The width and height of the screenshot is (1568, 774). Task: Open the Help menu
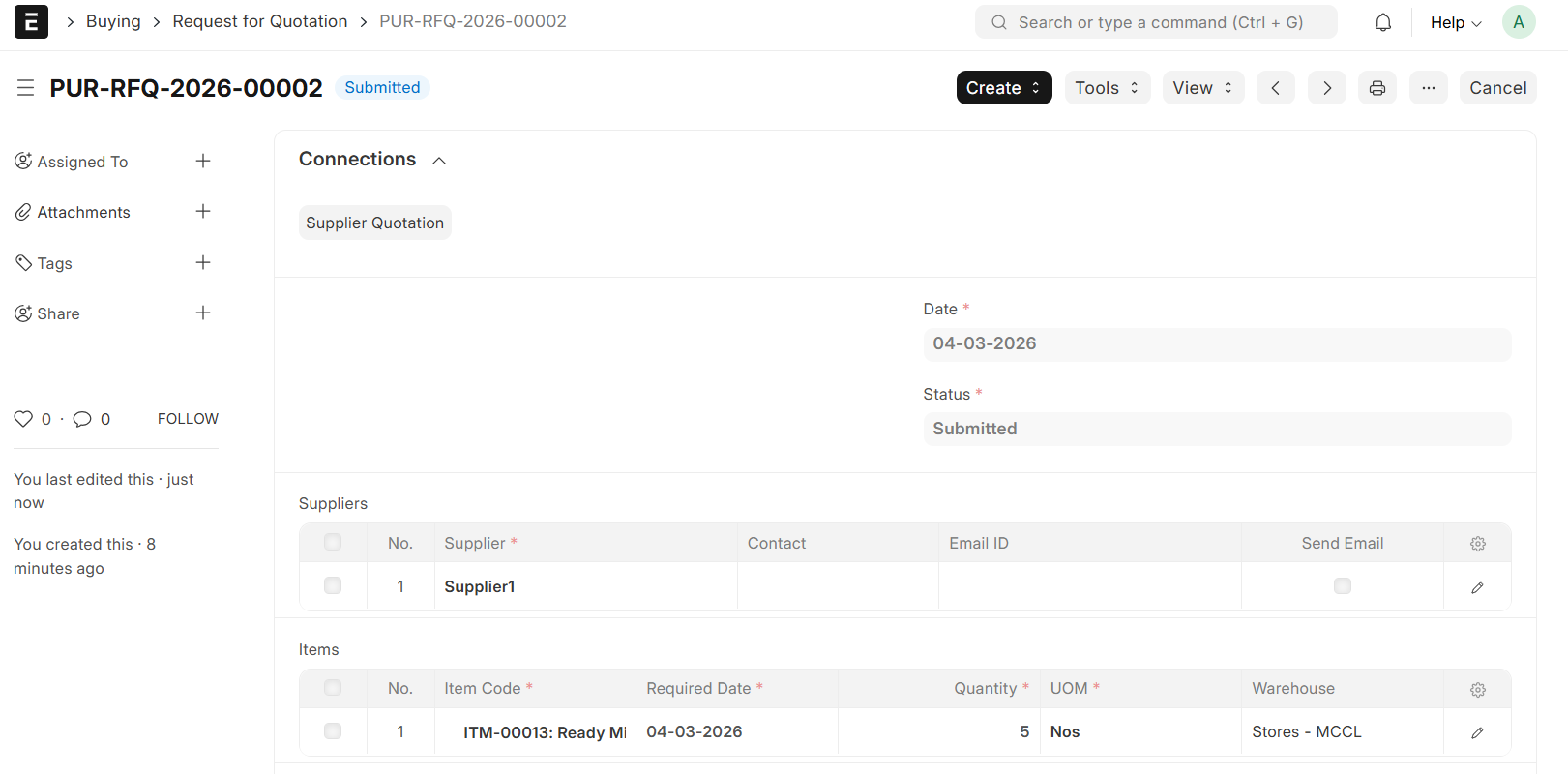(x=1455, y=22)
